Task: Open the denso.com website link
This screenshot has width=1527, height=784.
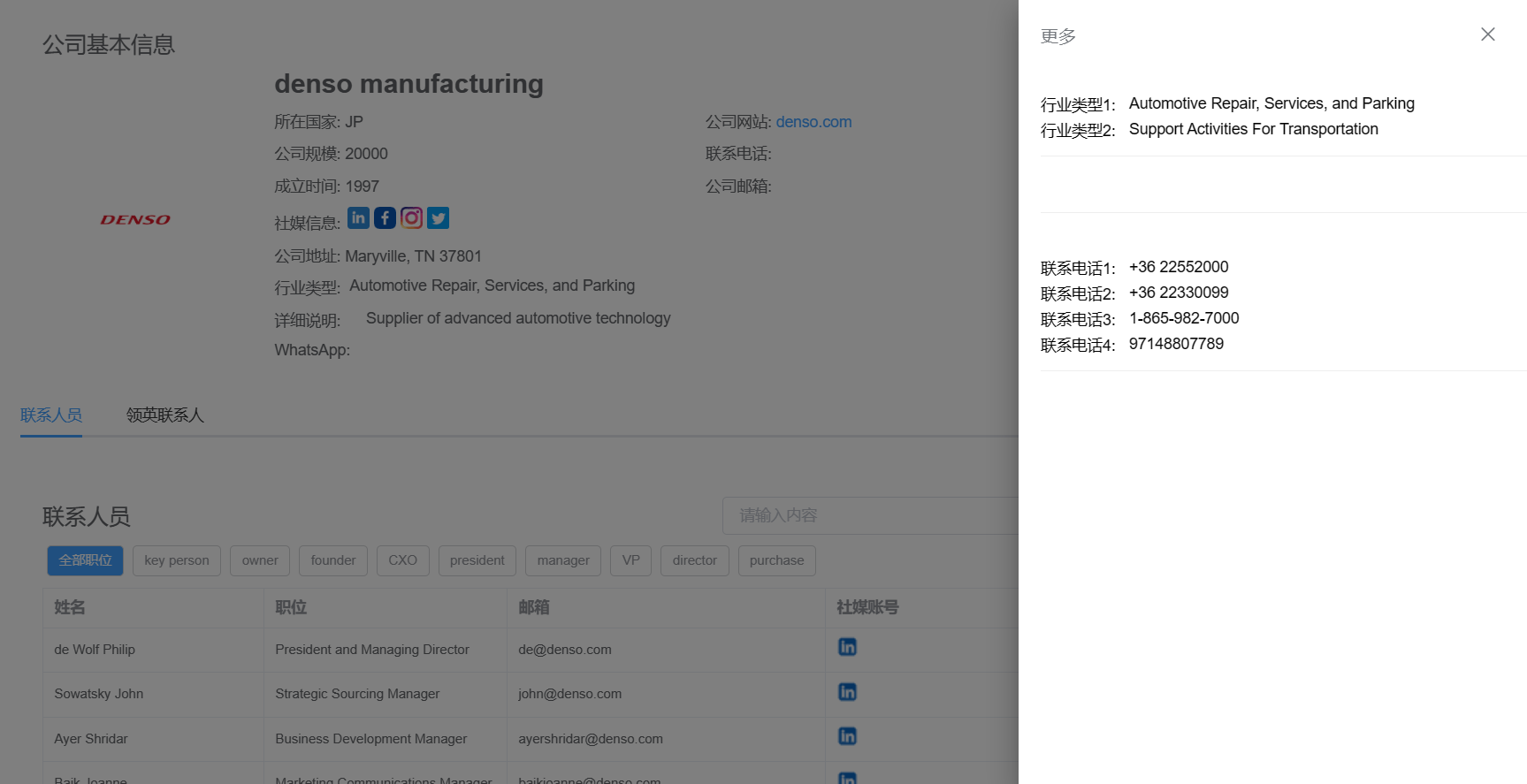Action: [x=813, y=122]
